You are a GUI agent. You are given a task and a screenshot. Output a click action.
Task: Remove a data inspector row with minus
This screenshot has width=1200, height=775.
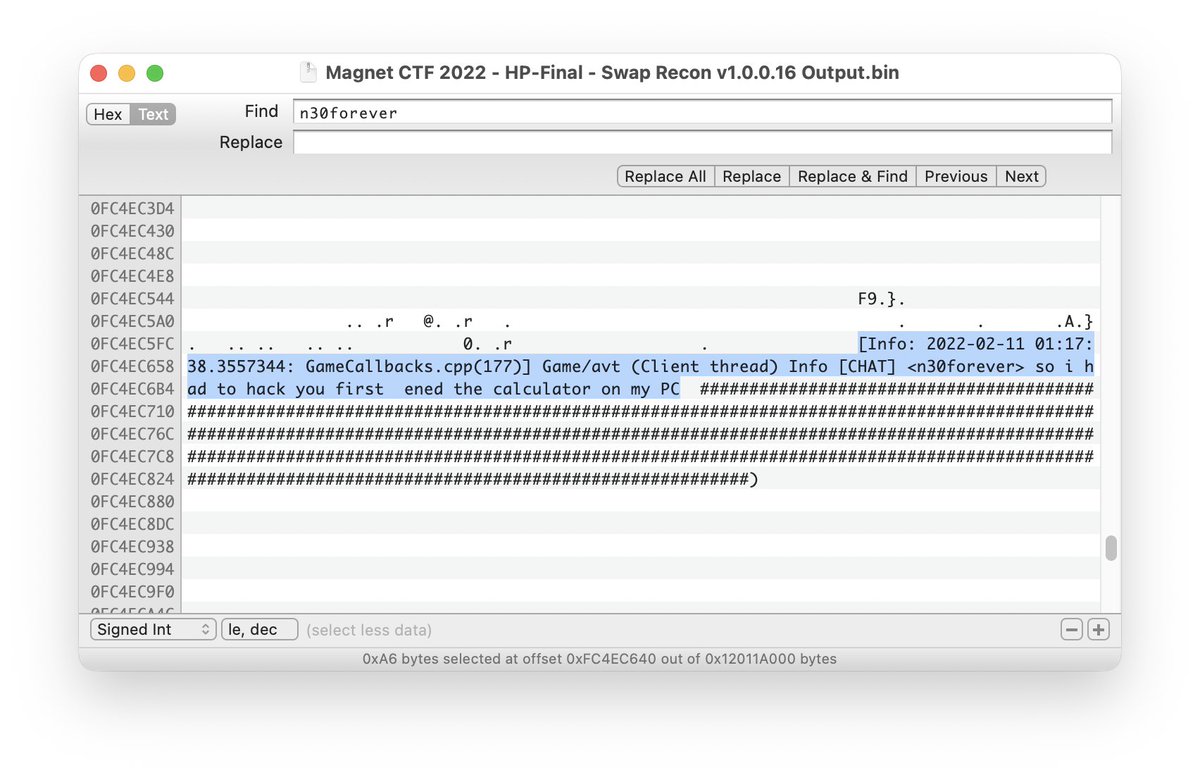[x=1072, y=630]
